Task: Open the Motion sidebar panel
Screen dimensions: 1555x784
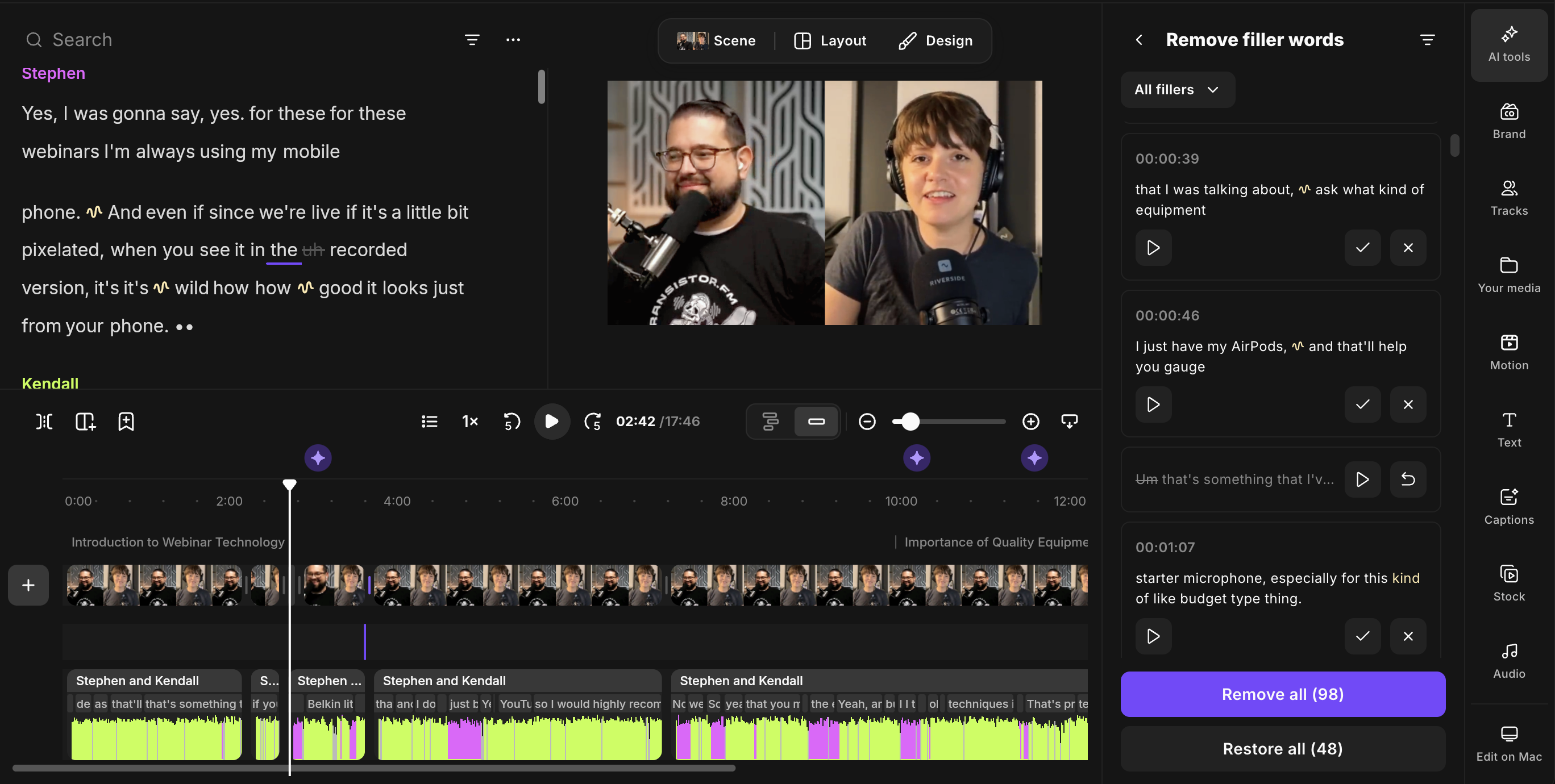Action: click(1508, 352)
